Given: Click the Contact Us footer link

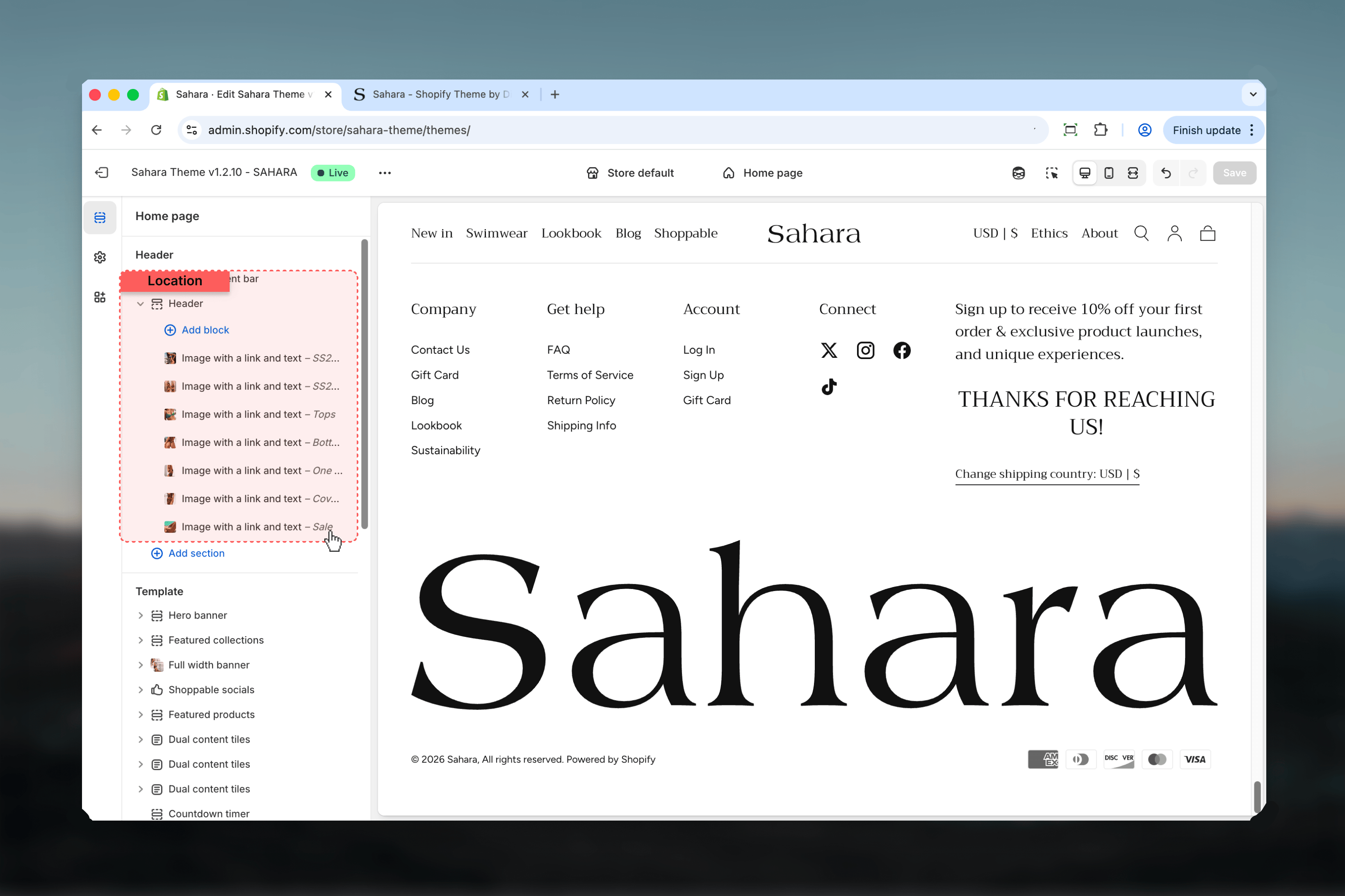Looking at the screenshot, I should tap(440, 350).
